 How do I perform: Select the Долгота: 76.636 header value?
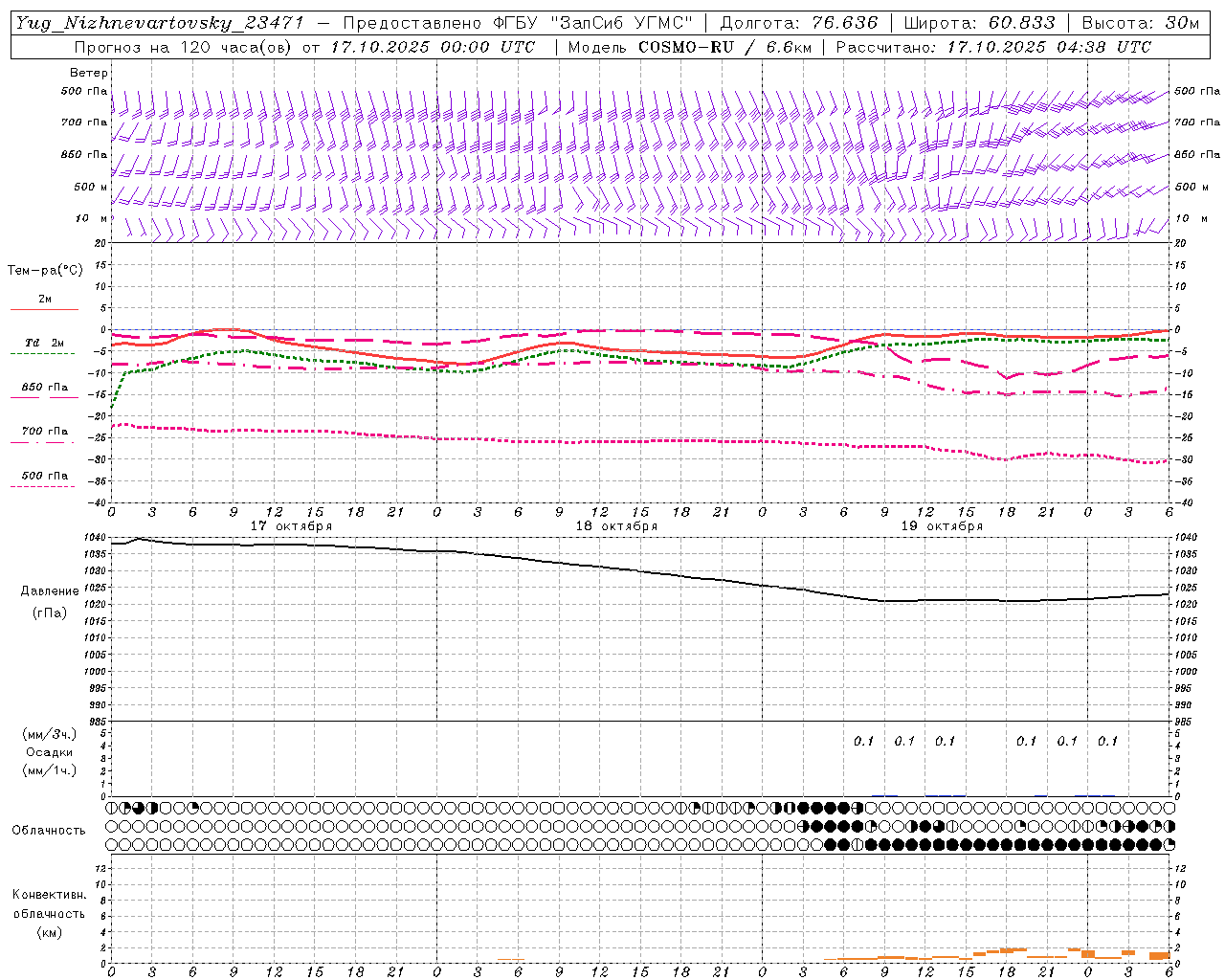798,23
